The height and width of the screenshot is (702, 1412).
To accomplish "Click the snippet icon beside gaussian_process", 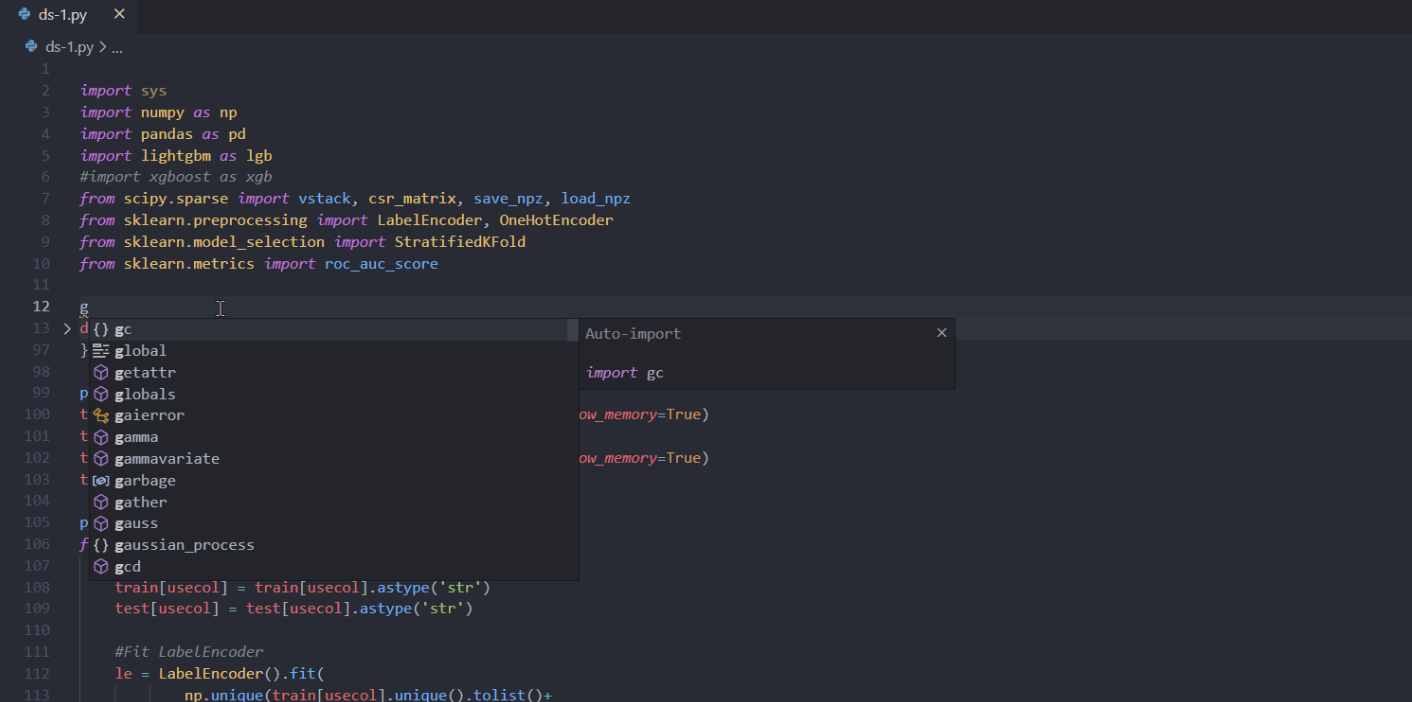I will (100, 544).
